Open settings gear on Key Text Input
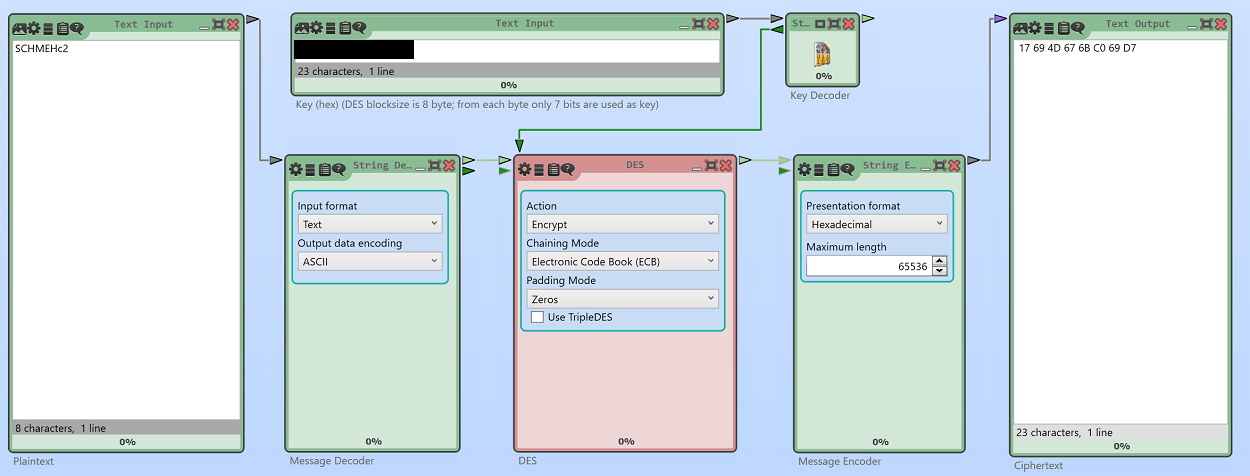Viewport: 1250px width, 476px height. point(317,28)
